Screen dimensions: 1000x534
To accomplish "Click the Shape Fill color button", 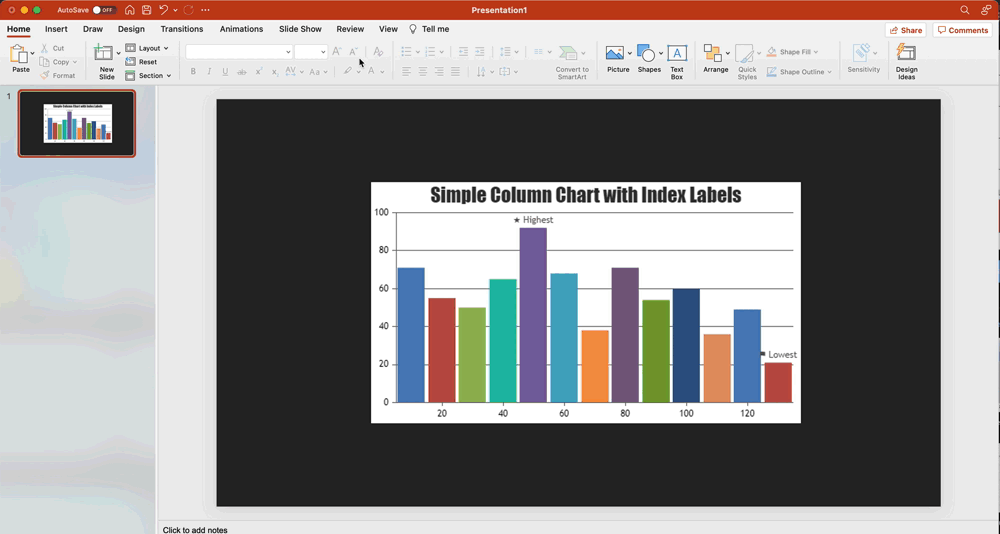I will pyautogui.click(x=791, y=52).
